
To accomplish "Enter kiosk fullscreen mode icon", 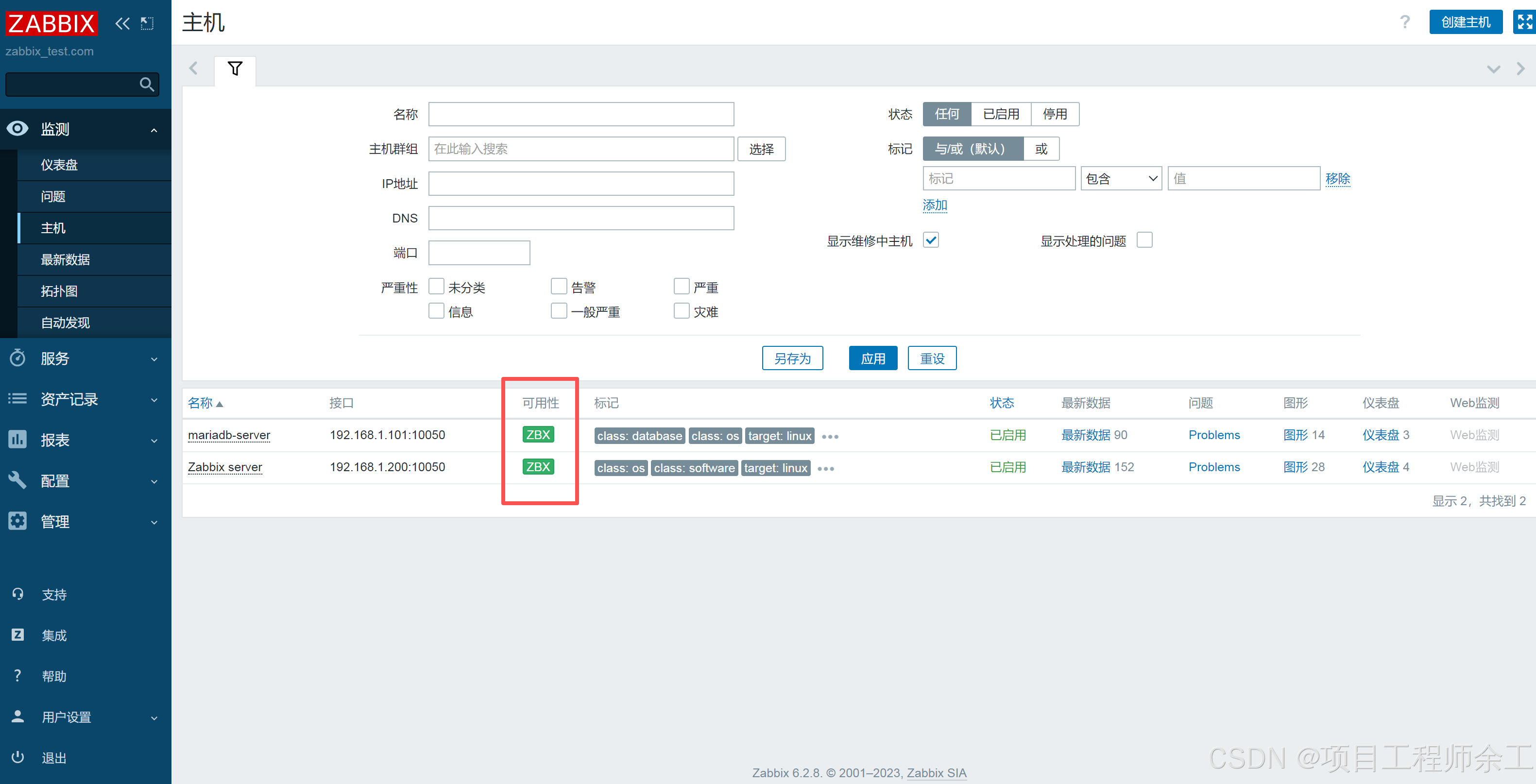I will [x=1524, y=22].
